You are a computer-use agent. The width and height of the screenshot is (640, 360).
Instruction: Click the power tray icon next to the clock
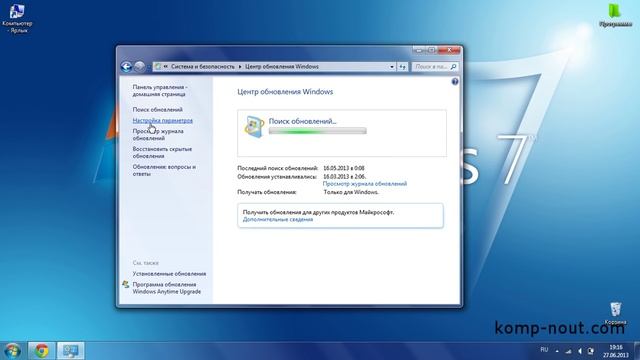coord(591,351)
